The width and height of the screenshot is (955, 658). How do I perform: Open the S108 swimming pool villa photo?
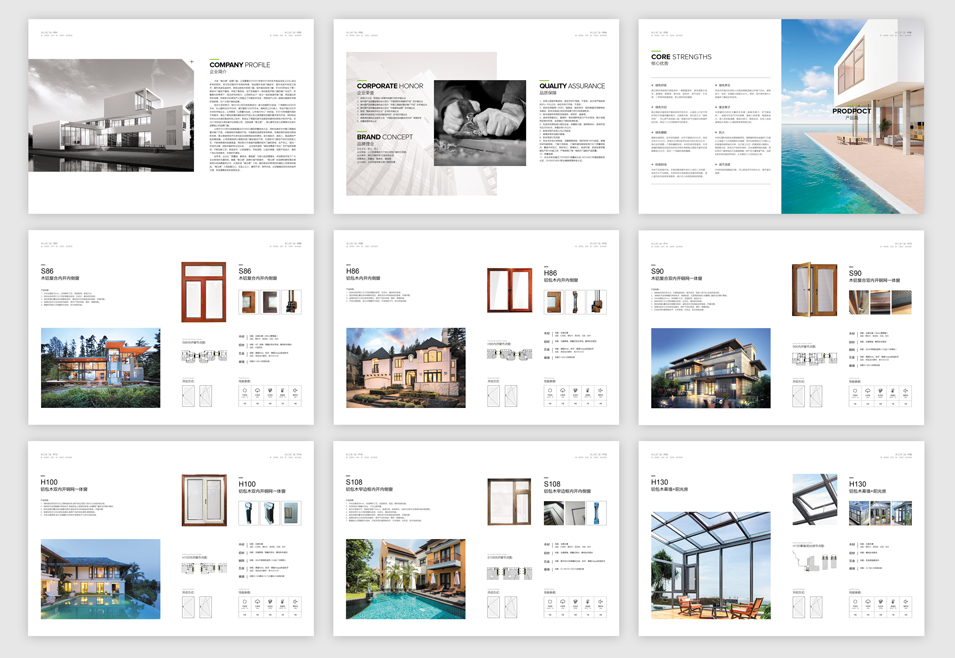[405, 579]
